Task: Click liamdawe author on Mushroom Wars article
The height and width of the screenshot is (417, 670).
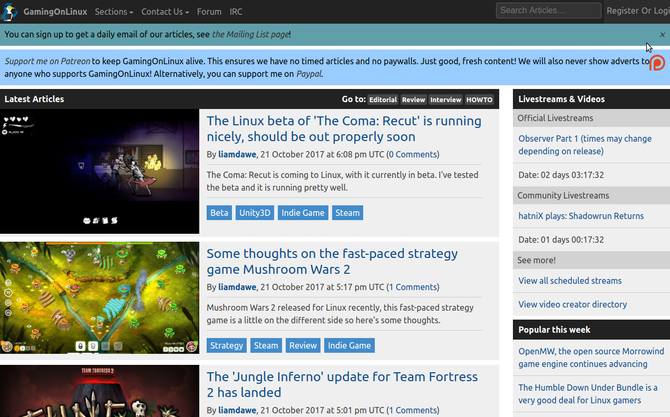Action: tap(237, 287)
